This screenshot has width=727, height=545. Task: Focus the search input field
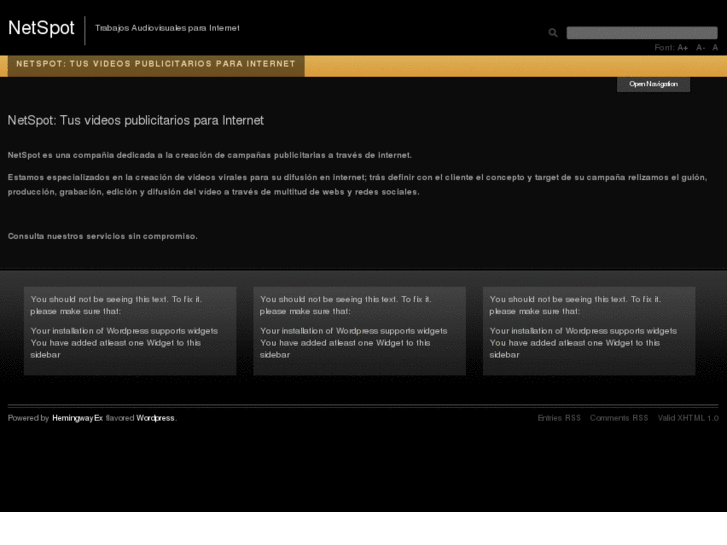click(642, 32)
